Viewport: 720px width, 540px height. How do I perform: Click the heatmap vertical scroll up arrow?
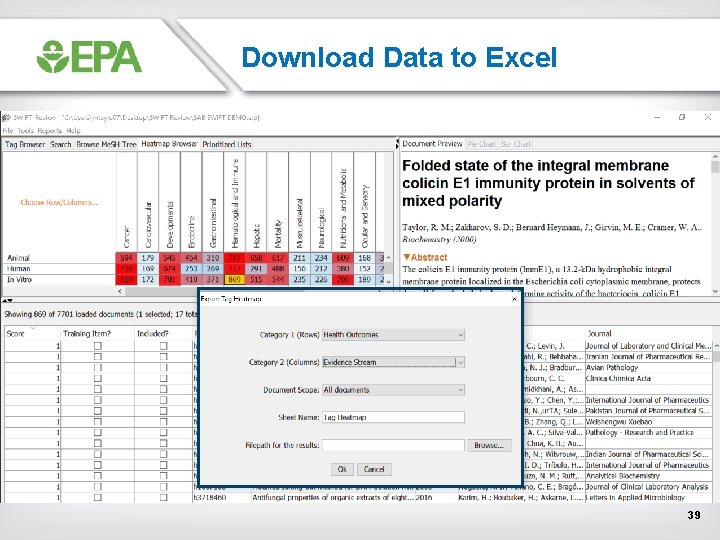[388, 258]
